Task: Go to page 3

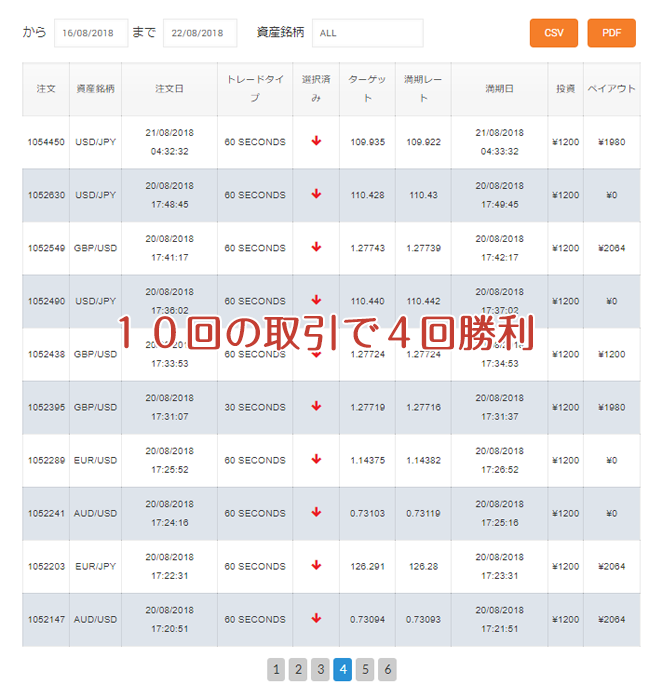Action: (x=320, y=669)
